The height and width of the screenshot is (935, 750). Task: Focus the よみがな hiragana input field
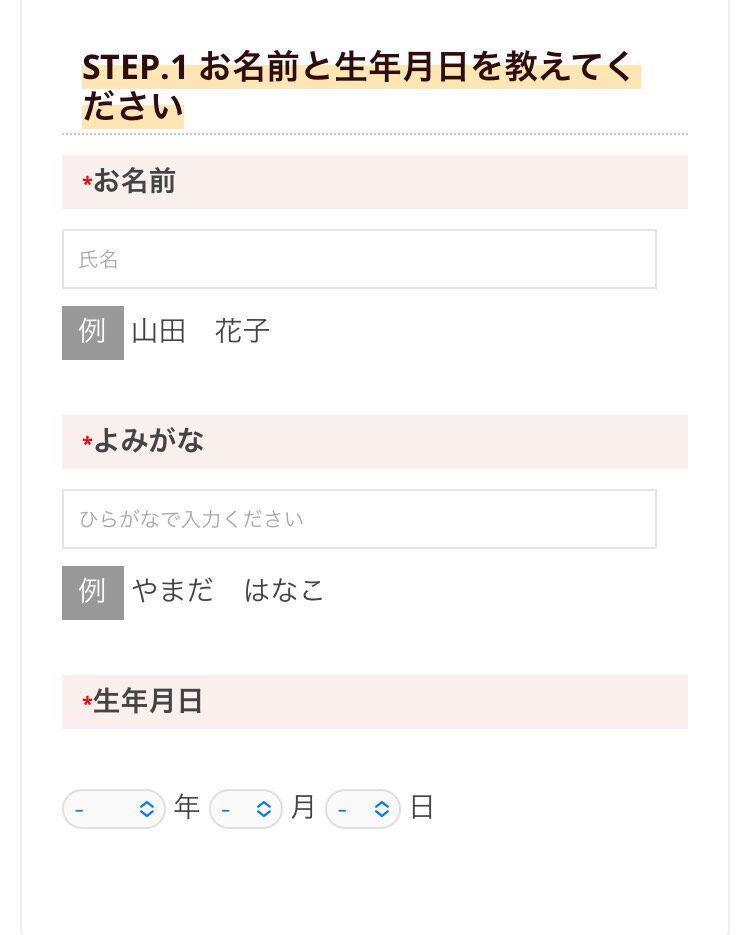pos(359,519)
